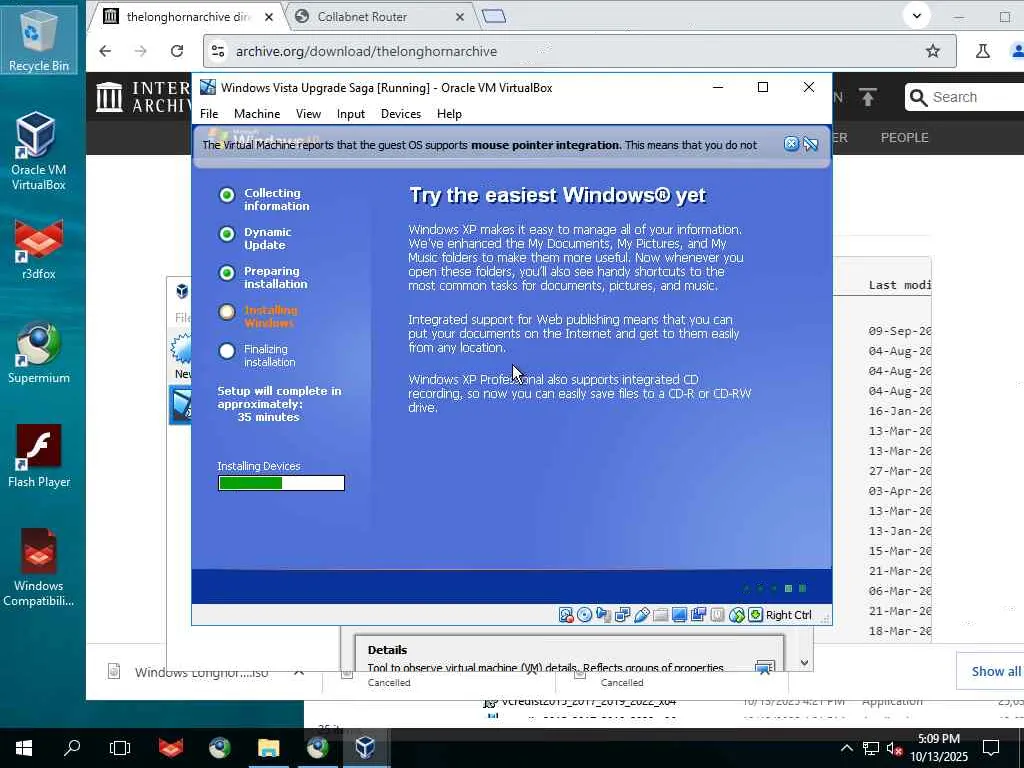Click the browser labs flask icon

[983, 51]
